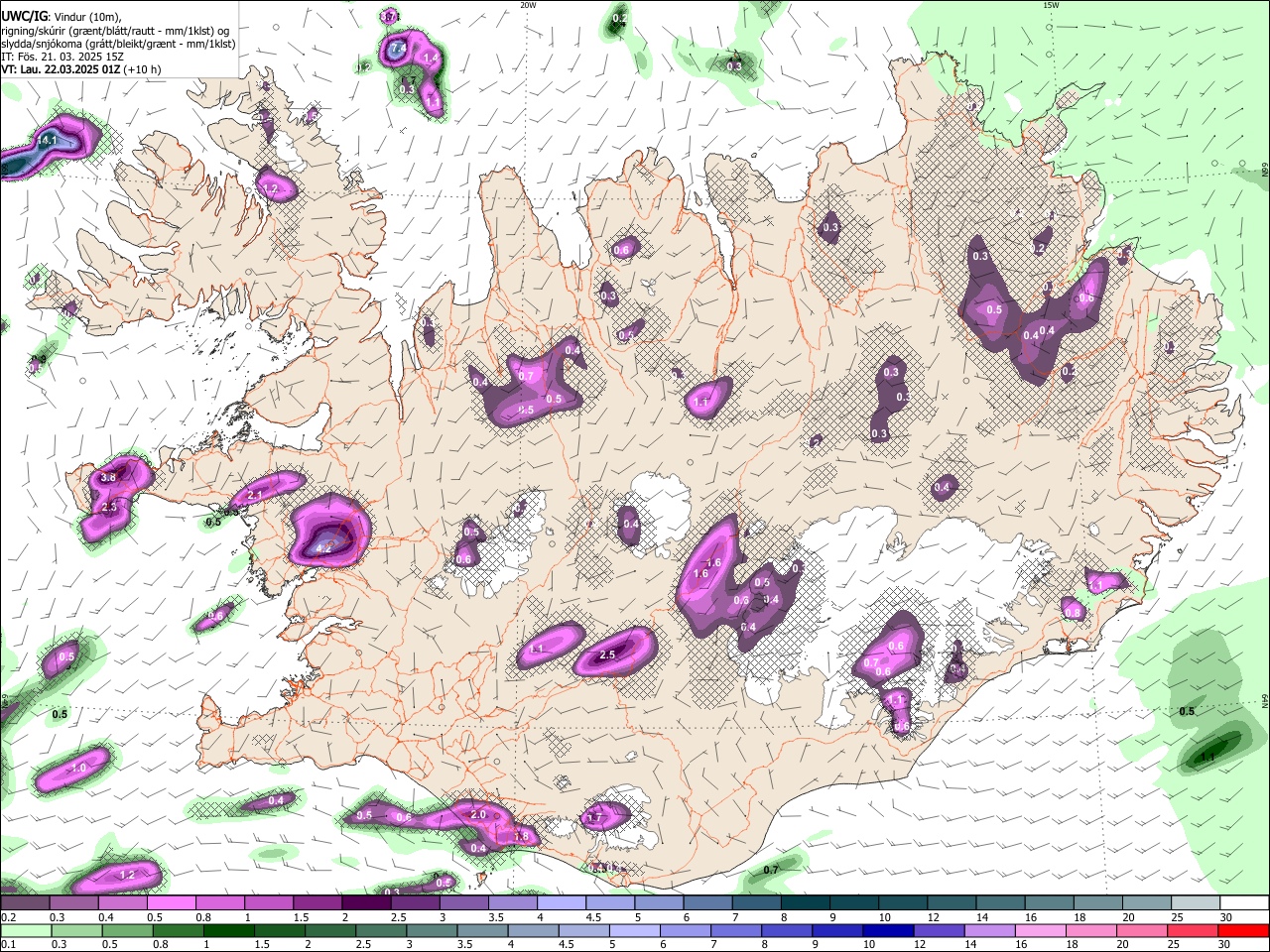Select the darkest purple snow swatch at 2
1270x952 pixels.
[366, 903]
